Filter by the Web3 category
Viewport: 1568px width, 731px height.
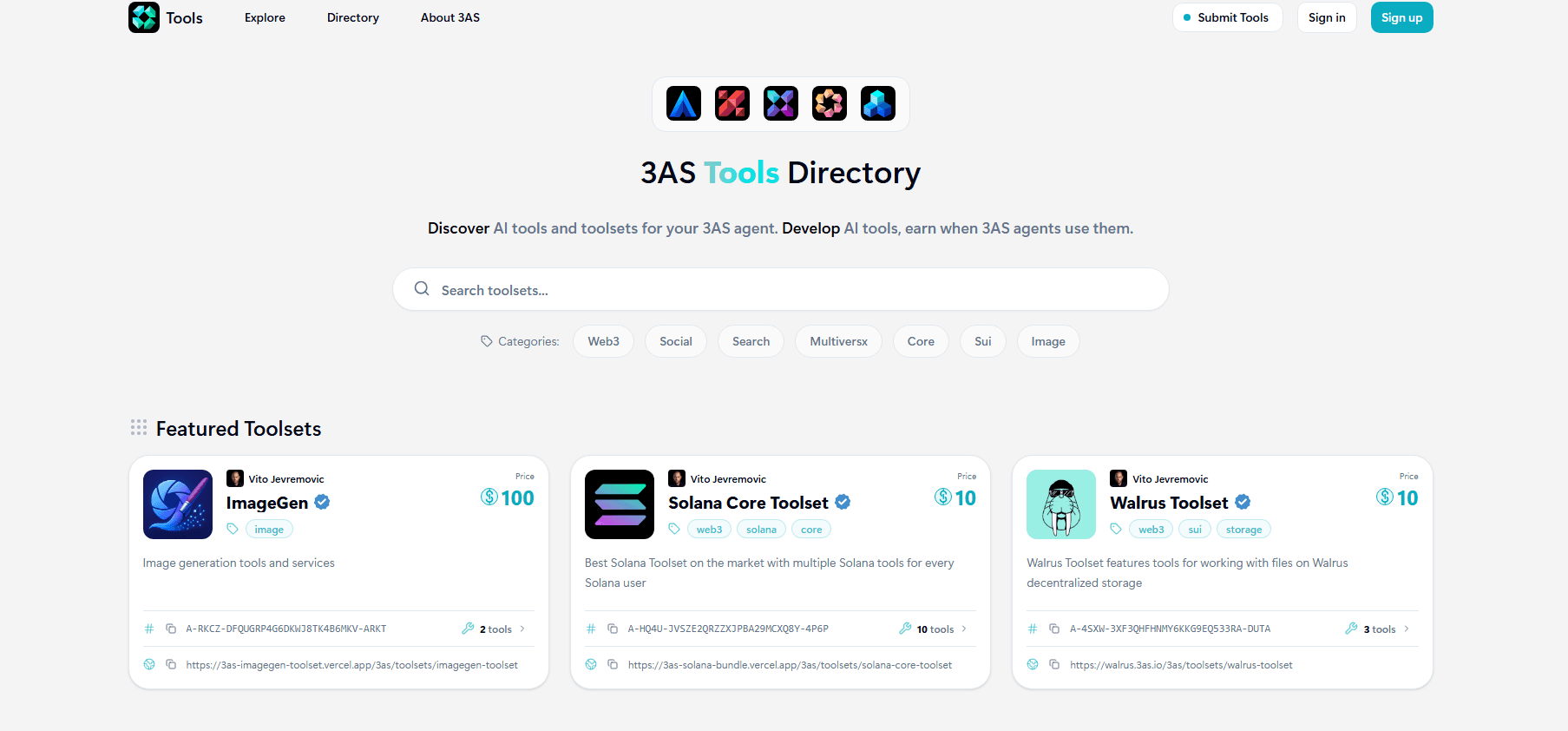(603, 341)
